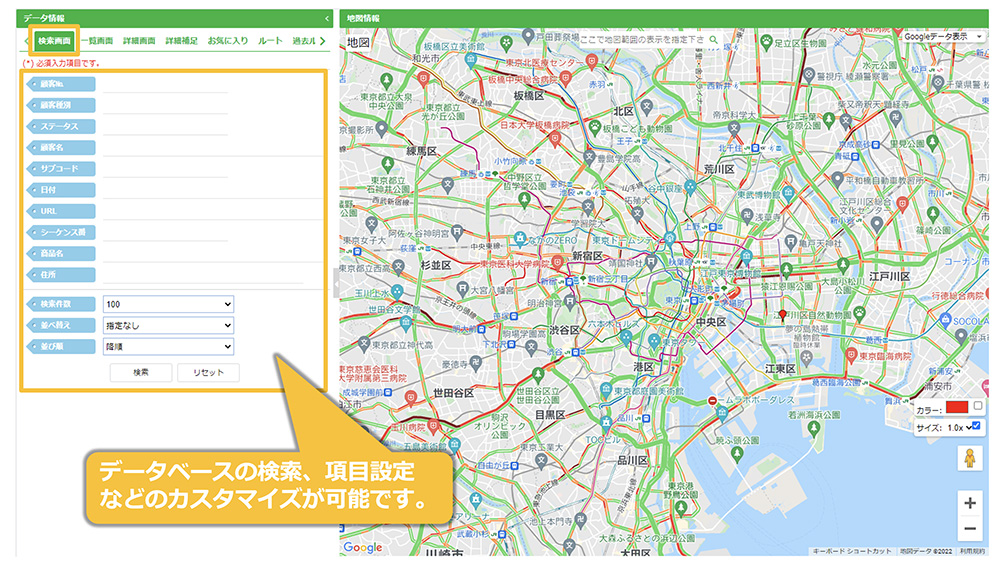This screenshot has width=1000, height=567.
Task: Open the 検索件数 dropdown showing 100
Action: tap(168, 304)
